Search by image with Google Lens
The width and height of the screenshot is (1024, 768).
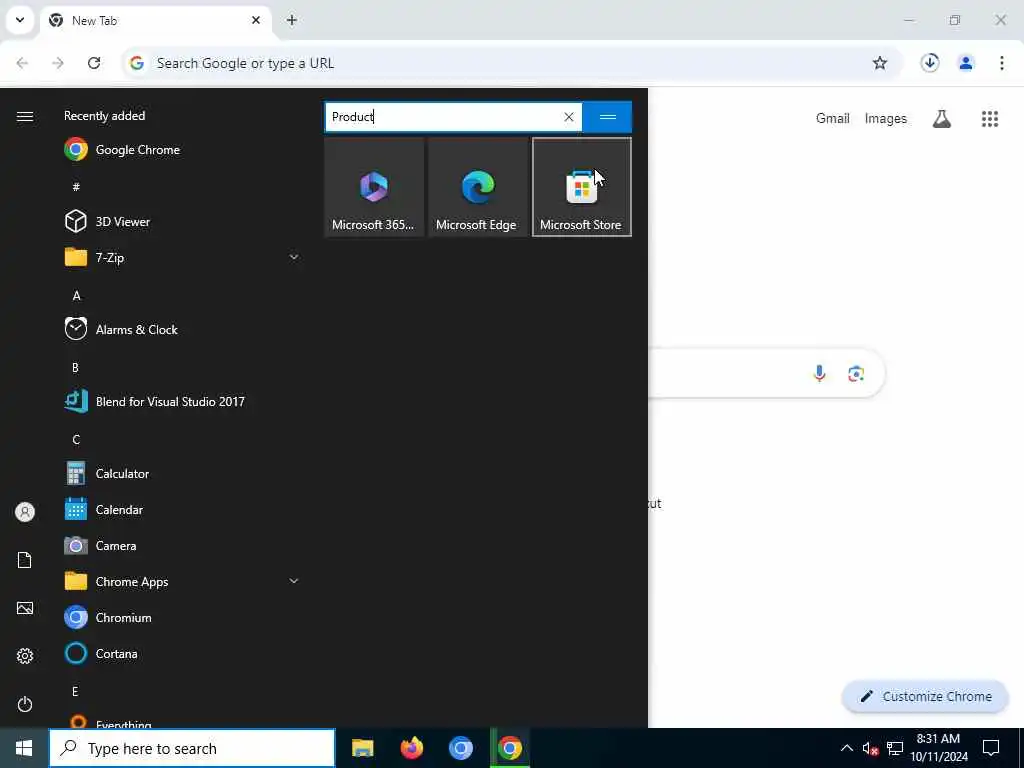[856, 373]
